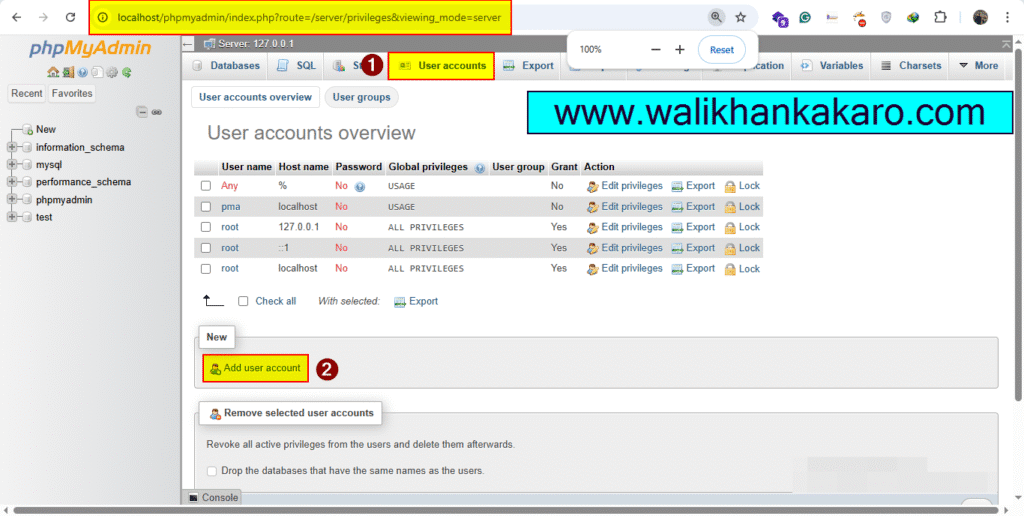Collapse the navigation panel arrow
Viewport: 1024px width, 516px height.
(188, 44)
